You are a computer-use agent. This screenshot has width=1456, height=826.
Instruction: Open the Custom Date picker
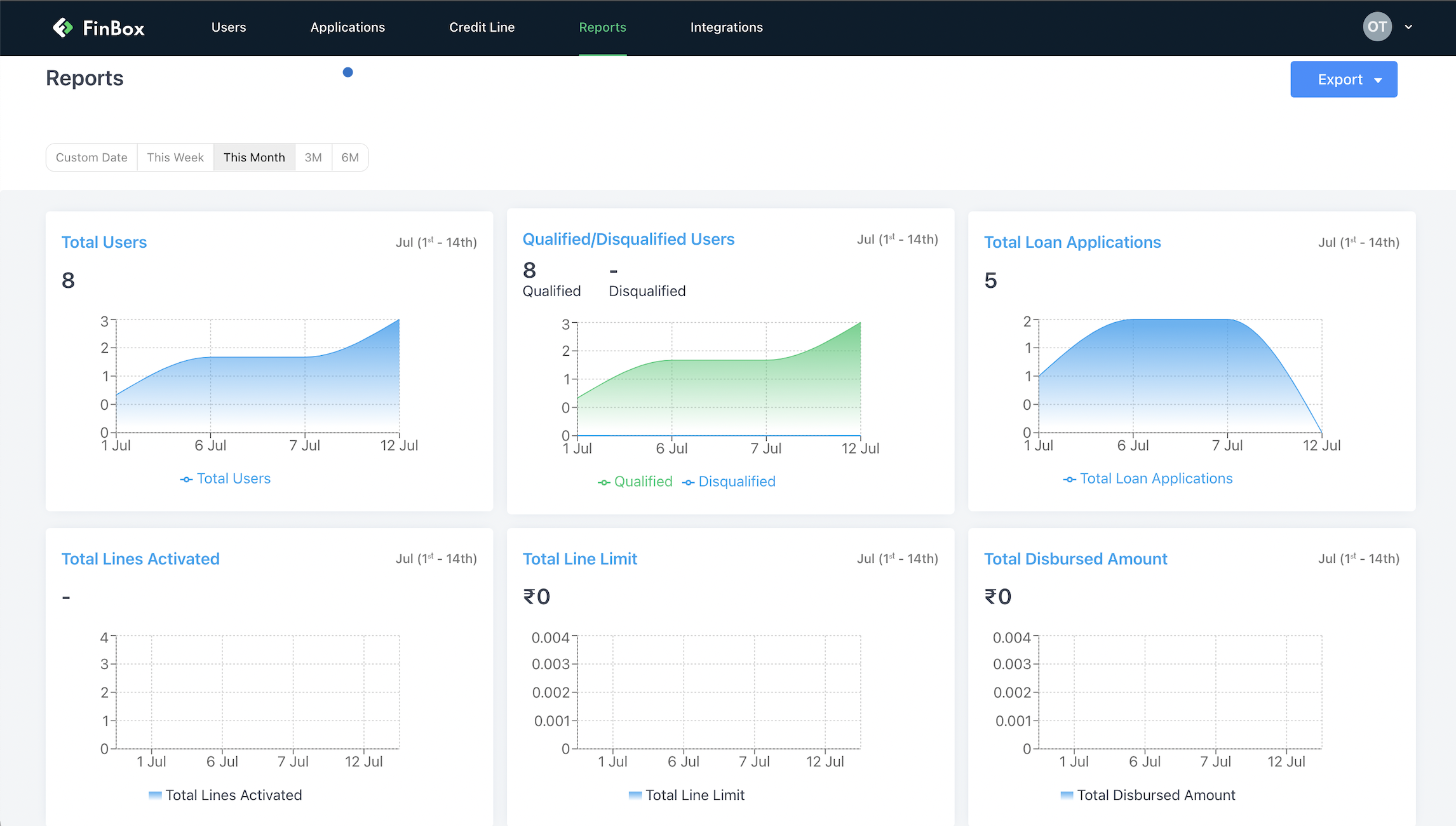click(x=91, y=158)
